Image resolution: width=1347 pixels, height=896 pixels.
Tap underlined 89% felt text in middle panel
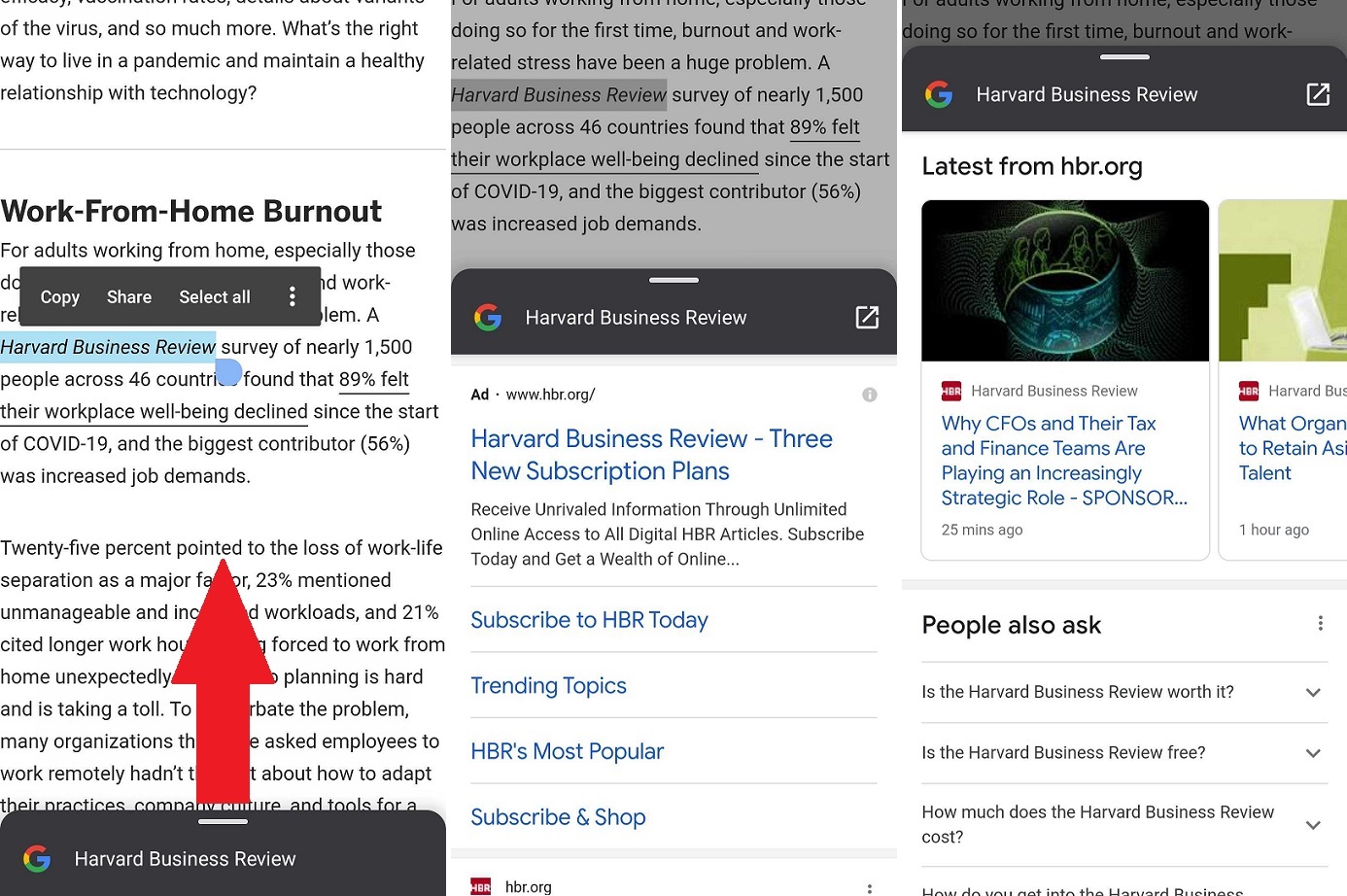coord(825,126)
